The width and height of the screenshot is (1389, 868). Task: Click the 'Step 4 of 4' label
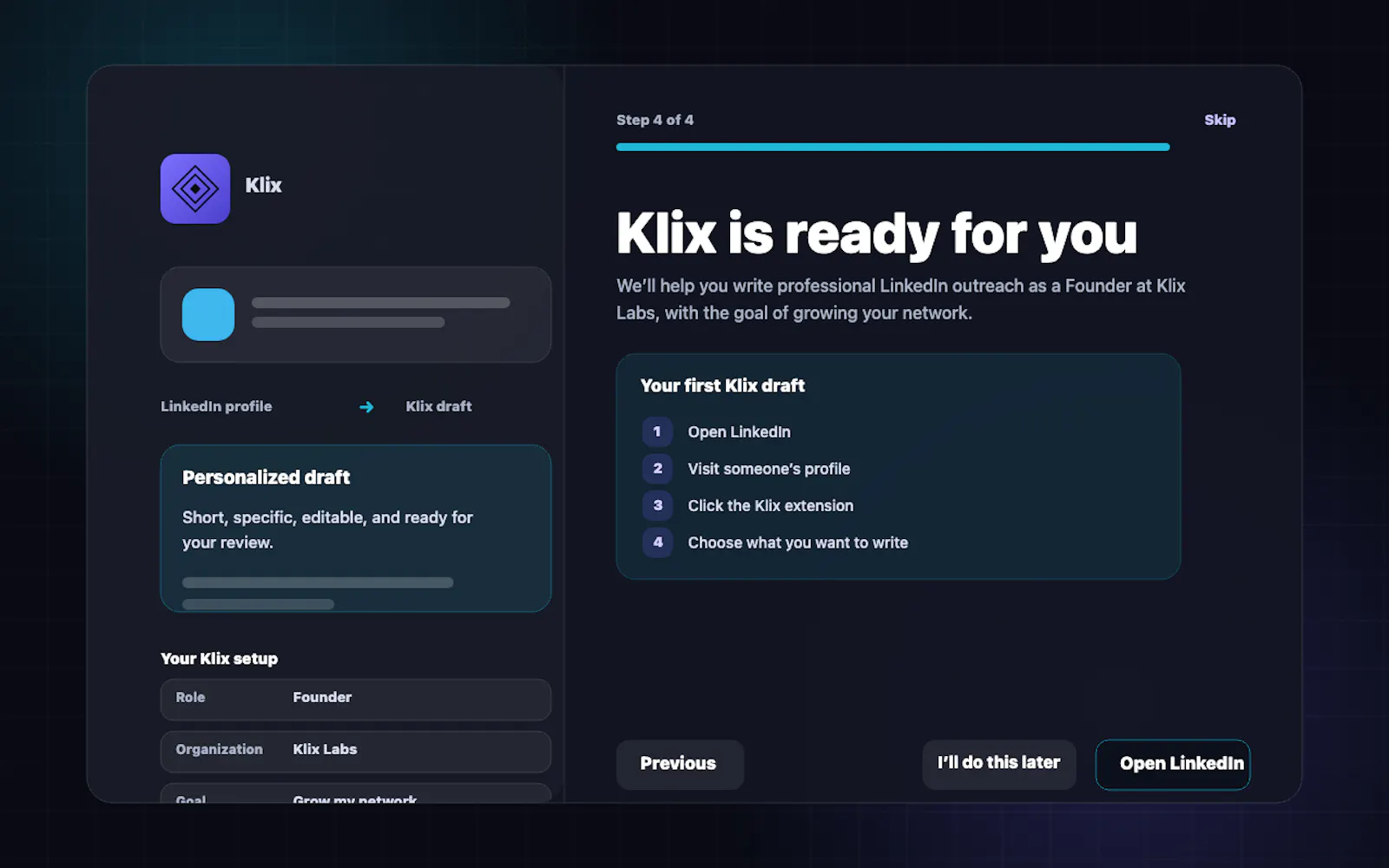tap(655, 120)
